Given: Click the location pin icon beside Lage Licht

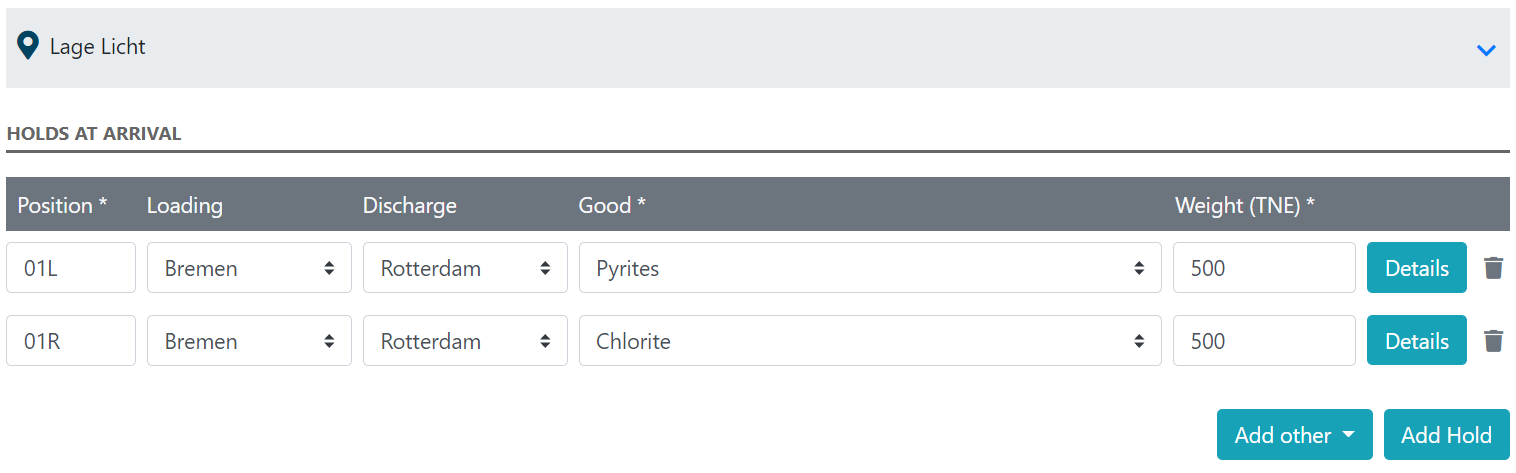Looking at the screenshot, I should coord(29,46).
